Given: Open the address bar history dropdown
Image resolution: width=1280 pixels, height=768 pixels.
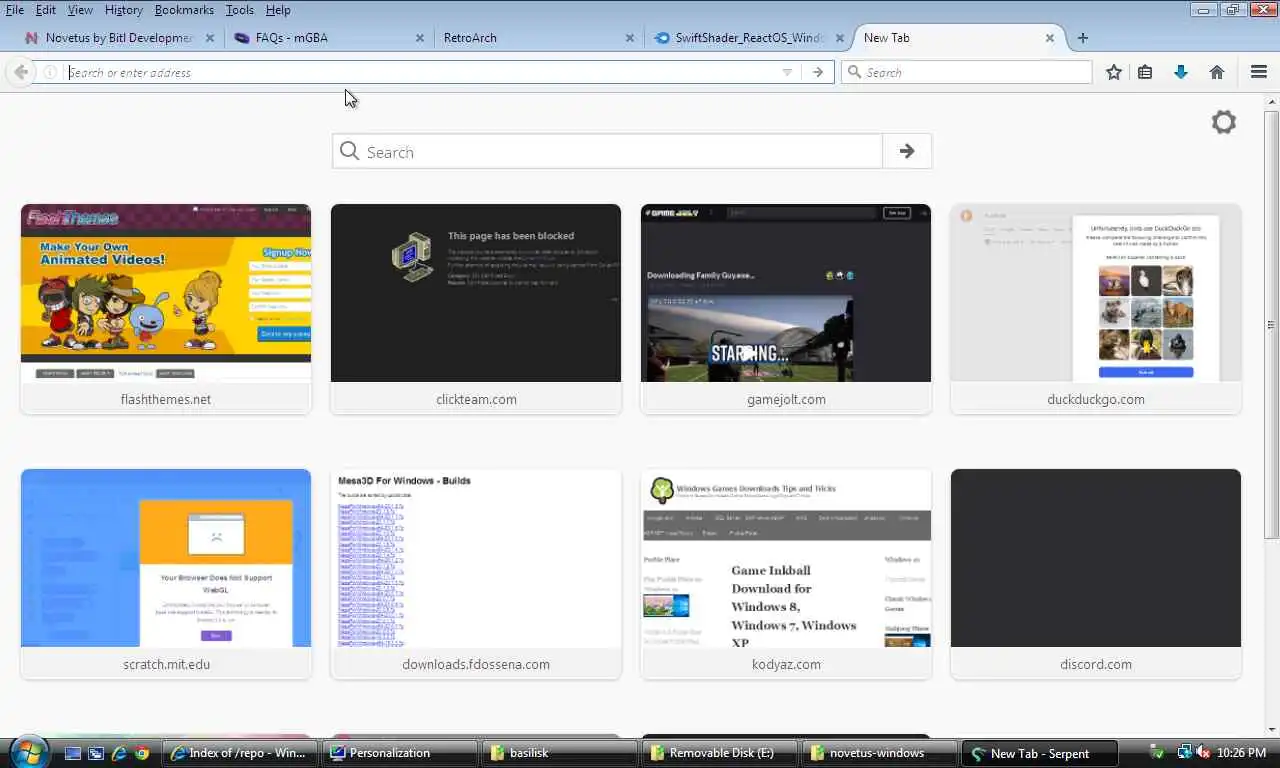Looking at the screenshot, I should tap(787, 72).
